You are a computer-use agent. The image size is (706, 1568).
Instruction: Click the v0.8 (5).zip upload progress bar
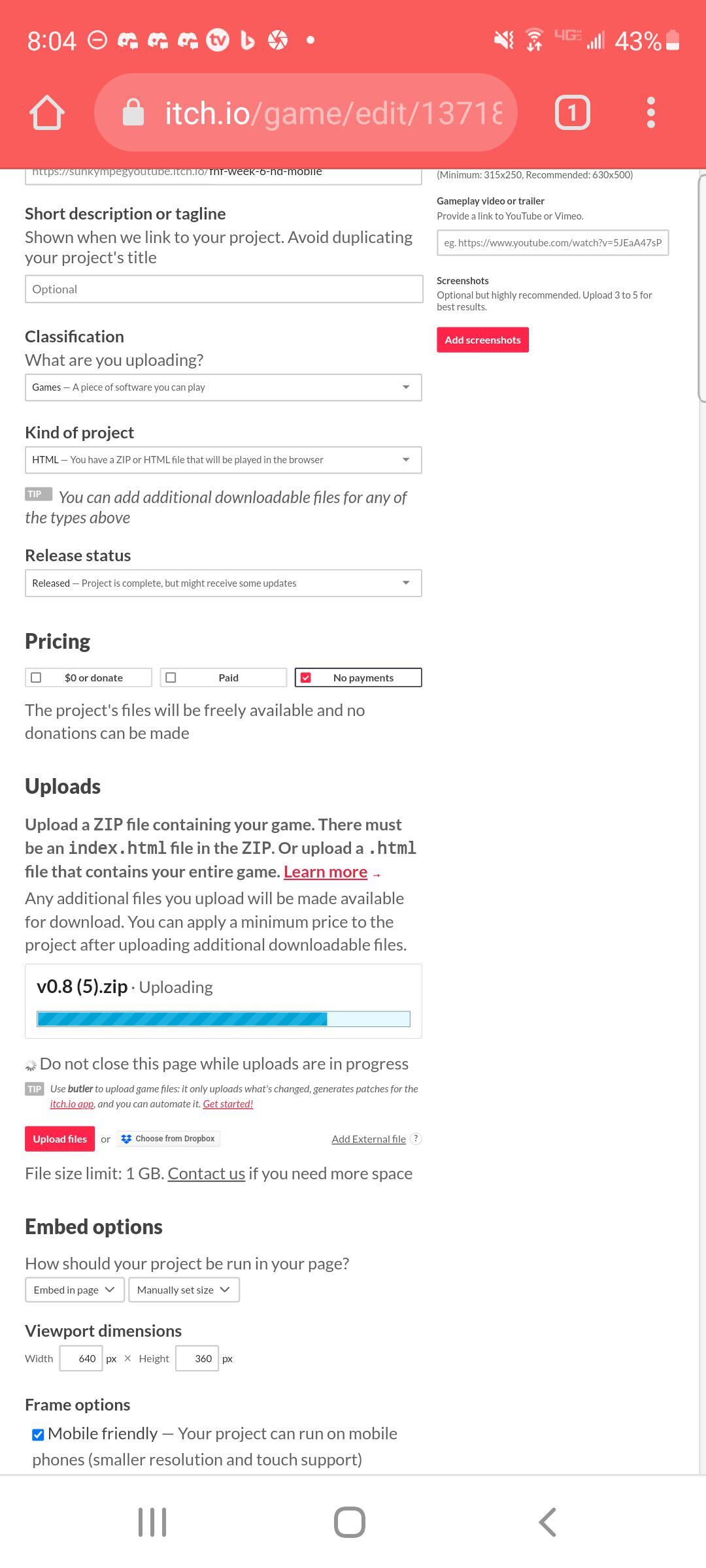coord(224,1019)
